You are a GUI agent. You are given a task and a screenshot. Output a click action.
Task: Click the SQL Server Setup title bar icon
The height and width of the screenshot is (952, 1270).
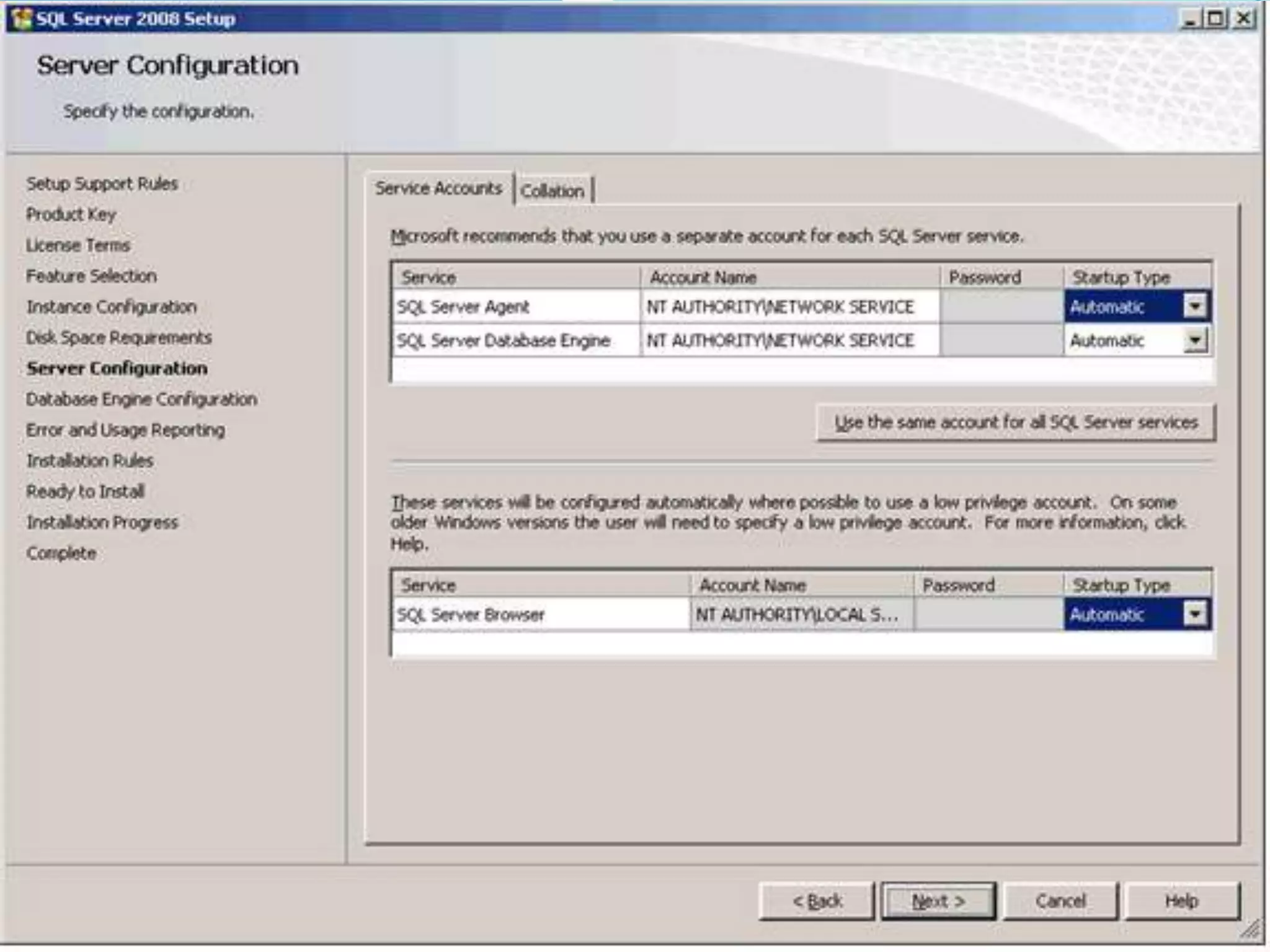click(x=22, y=19)
